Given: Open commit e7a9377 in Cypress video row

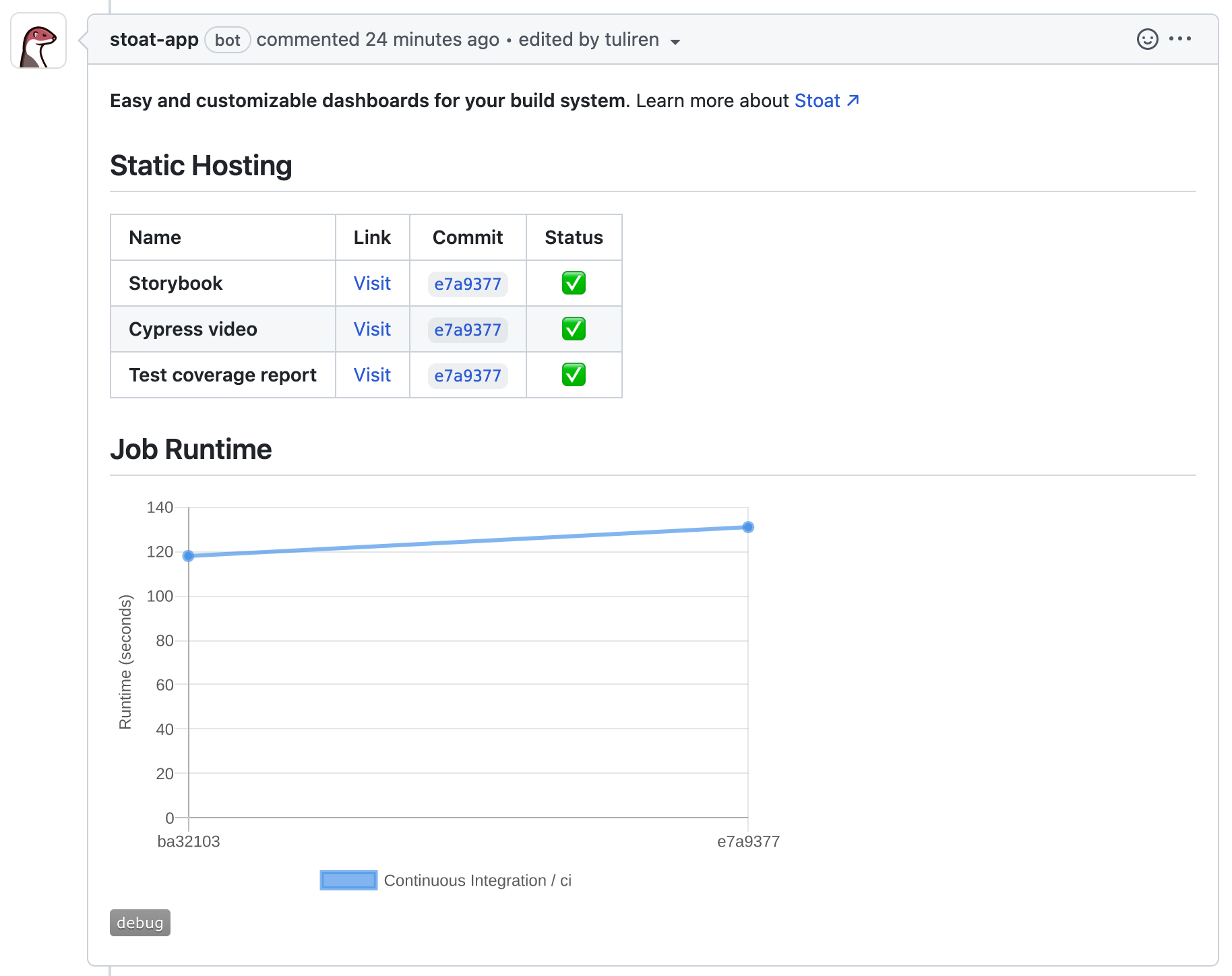Looking at the screenshot, I should coord(468,330).
